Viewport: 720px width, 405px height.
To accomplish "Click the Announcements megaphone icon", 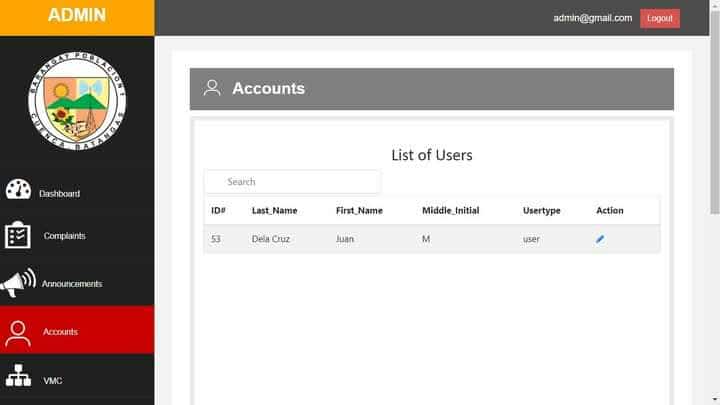I will pos(18,283).
